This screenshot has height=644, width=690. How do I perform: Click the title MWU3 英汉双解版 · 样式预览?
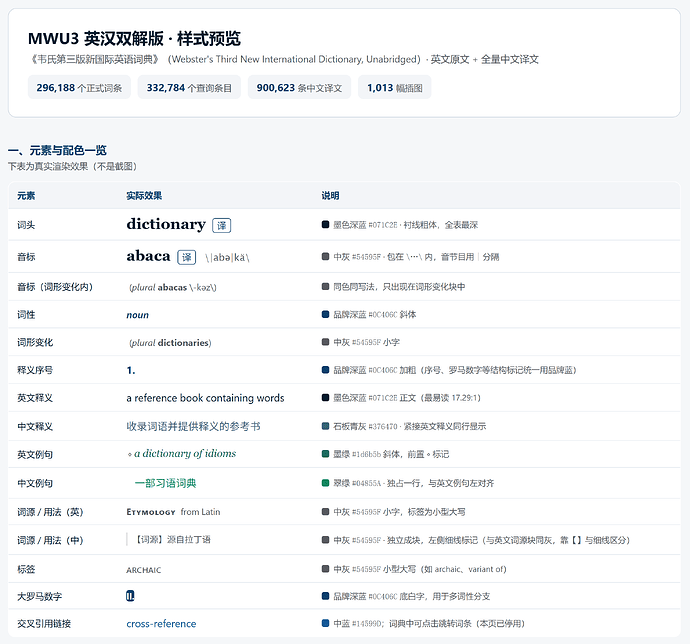[134, 39]
